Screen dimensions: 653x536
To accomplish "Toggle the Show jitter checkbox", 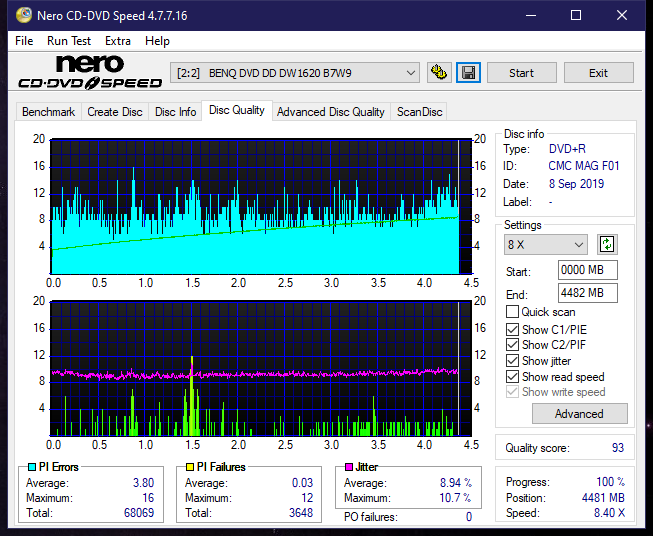I will 512,361.
